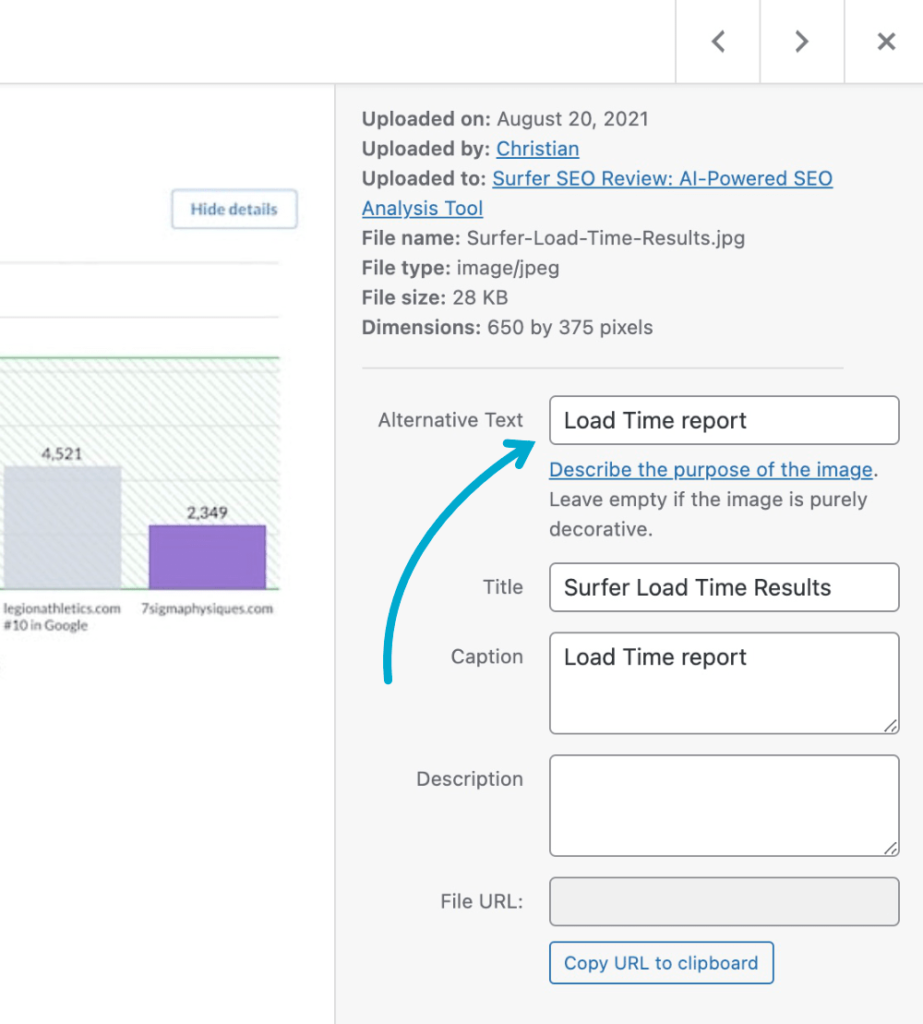923x1024 pixels.
Task: Click the purple 2,349 chart bar
Action: pyautogui.click(x=207, y=556)
